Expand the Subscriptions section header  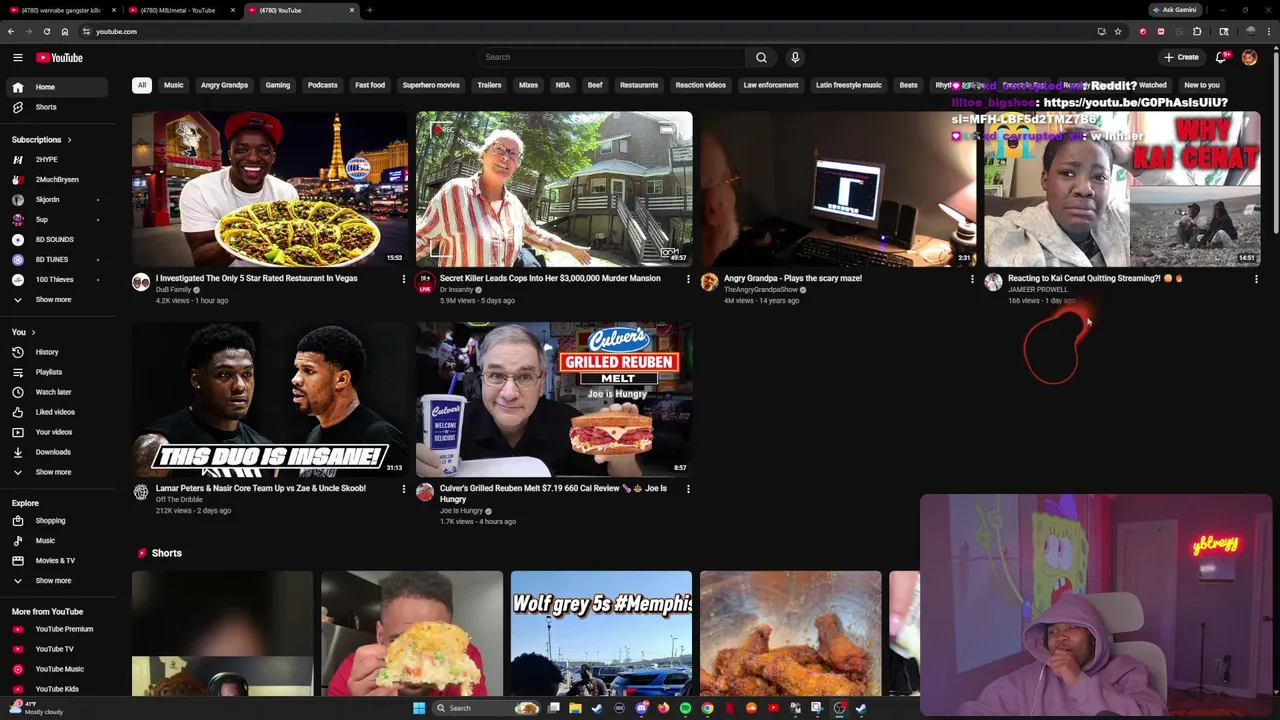coord(41,139)
